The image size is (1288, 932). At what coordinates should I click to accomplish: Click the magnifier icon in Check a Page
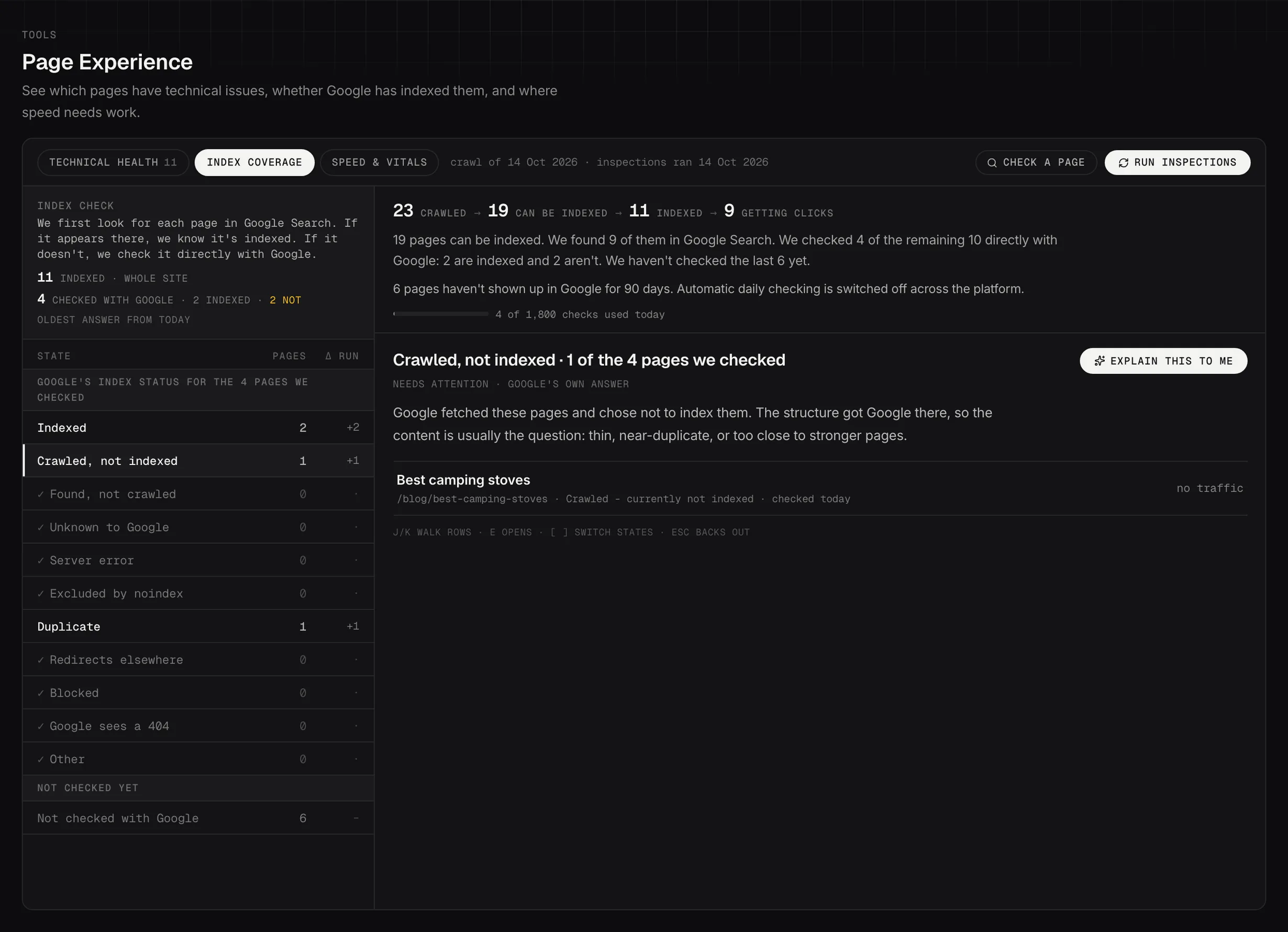(992, 163)
